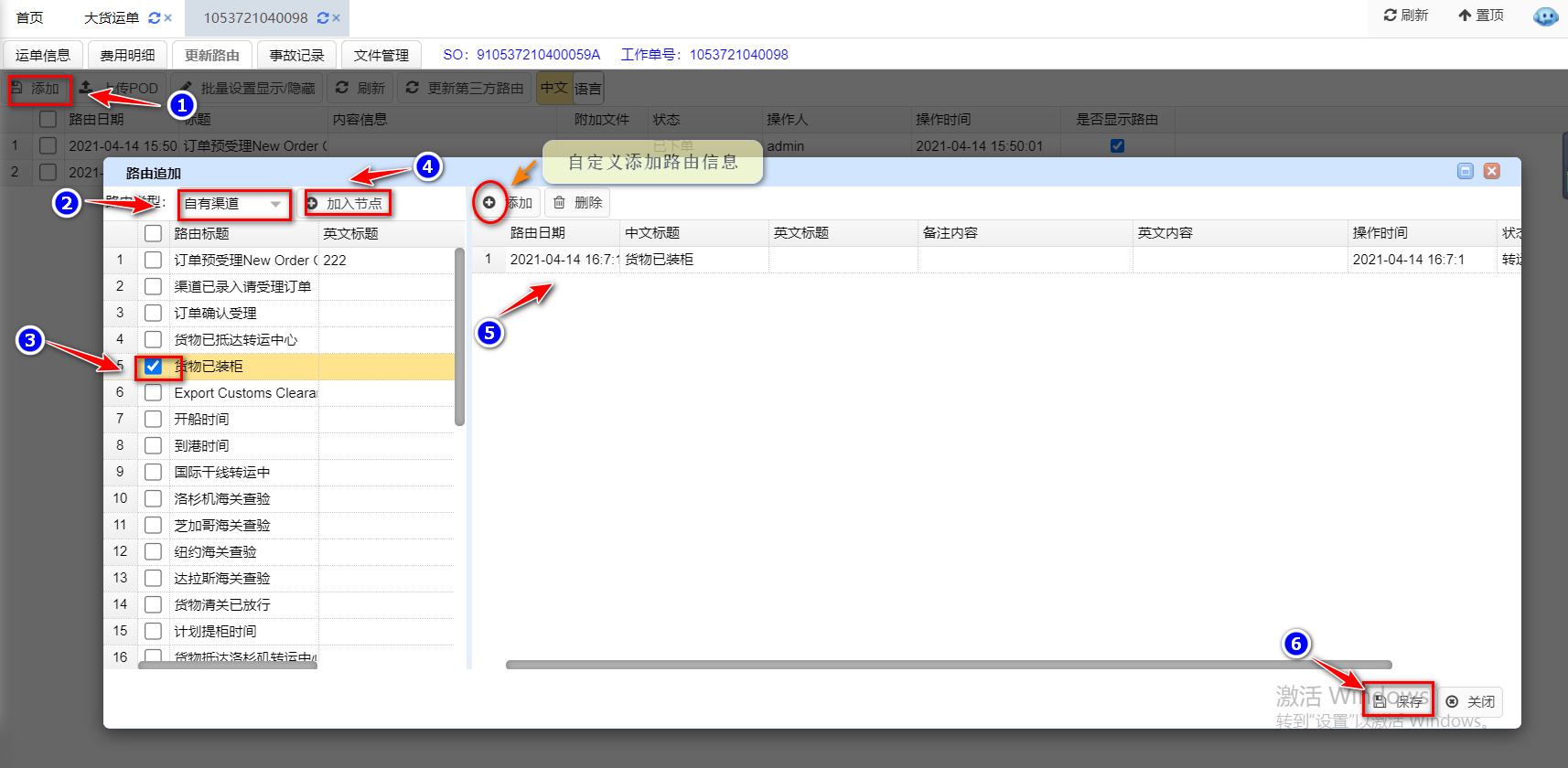Image resolution: width=1568 pixels, height=768 pixels.
Task: Click the plus icon to add custom route
Action: pyautogui.click(x=489, y=202)
